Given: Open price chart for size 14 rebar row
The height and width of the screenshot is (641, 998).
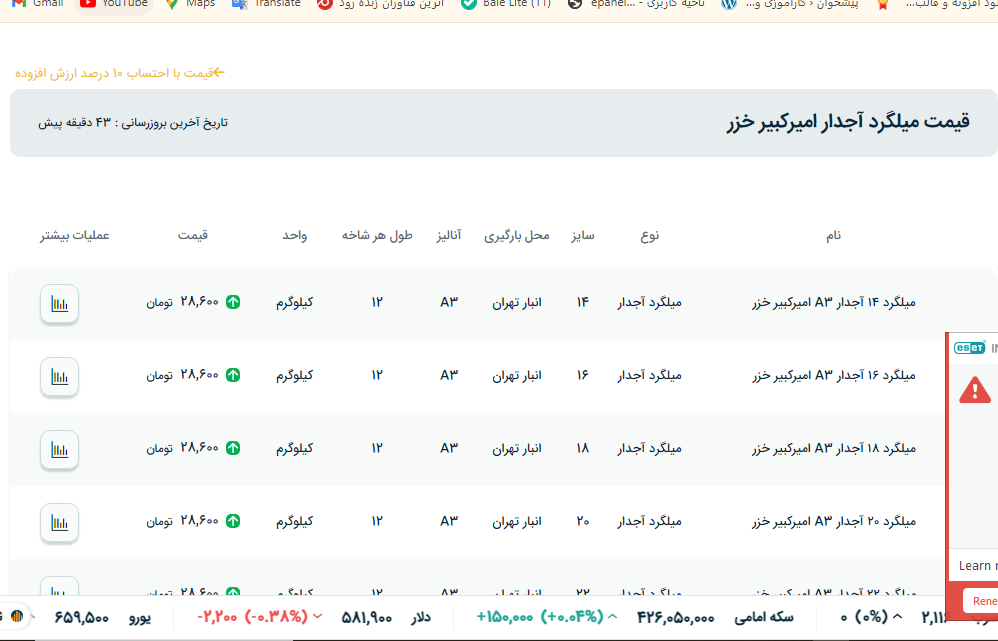Looking at the screenshot, I should [60, 303].
